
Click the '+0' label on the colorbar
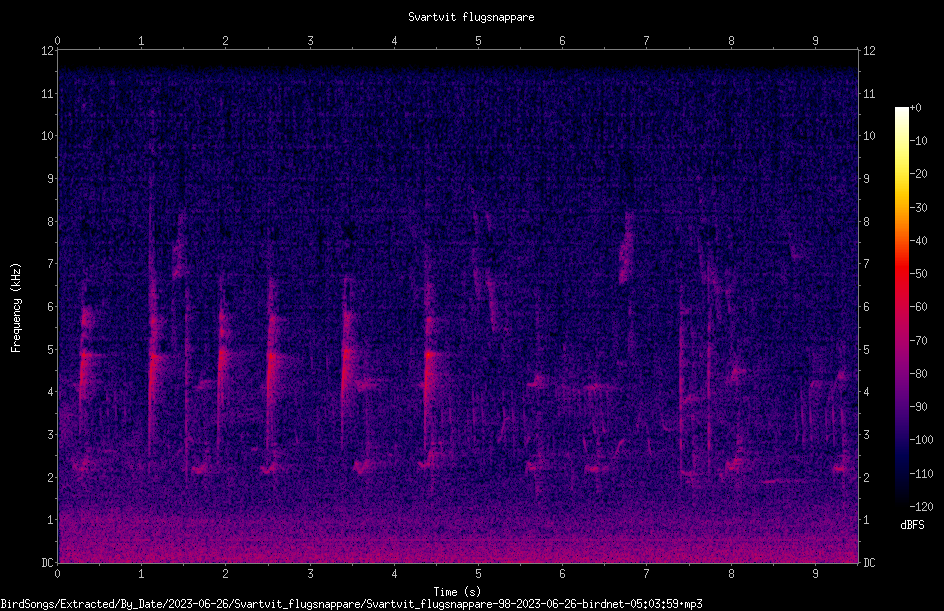point(915,108)
